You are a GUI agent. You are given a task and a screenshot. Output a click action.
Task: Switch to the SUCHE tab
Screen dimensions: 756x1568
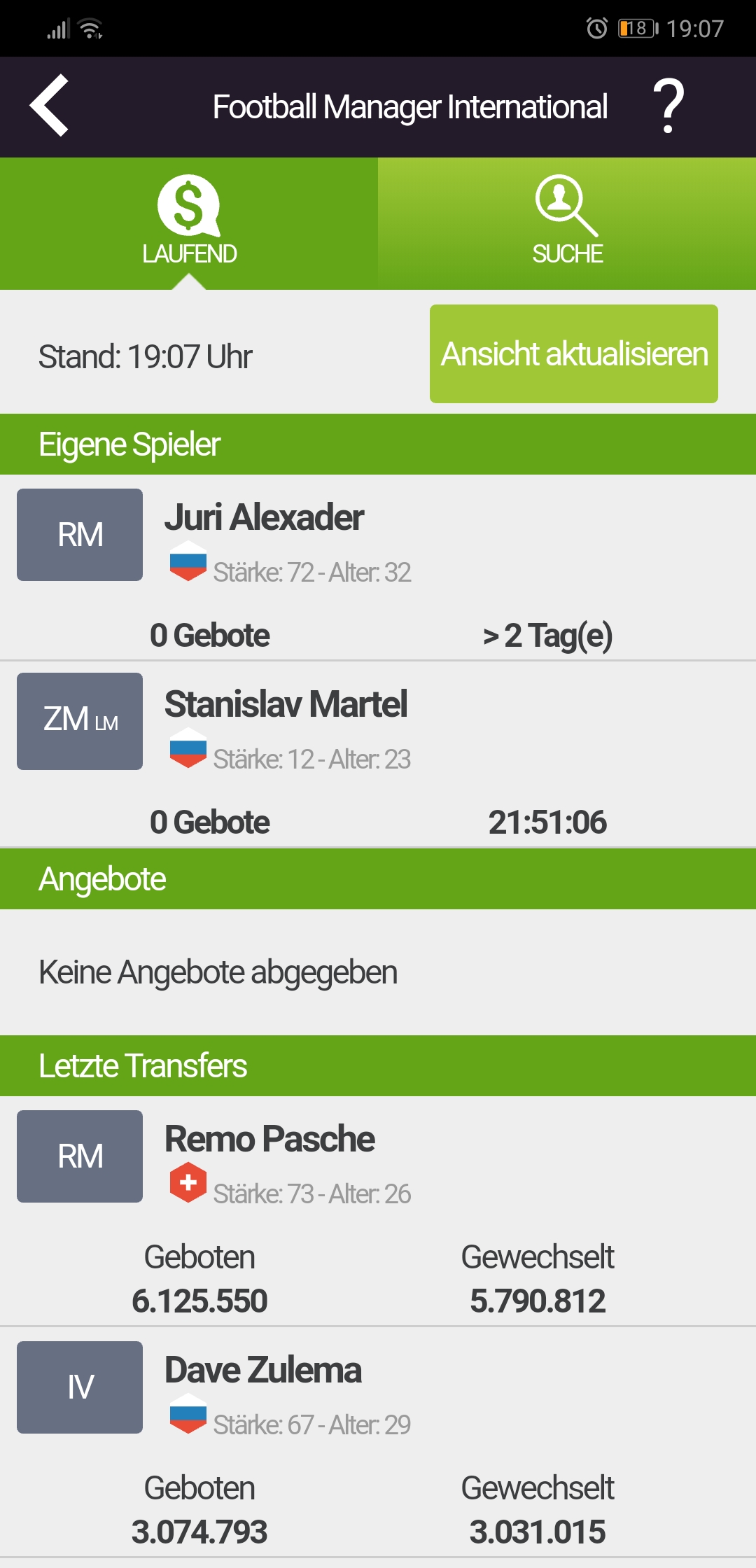567,223
